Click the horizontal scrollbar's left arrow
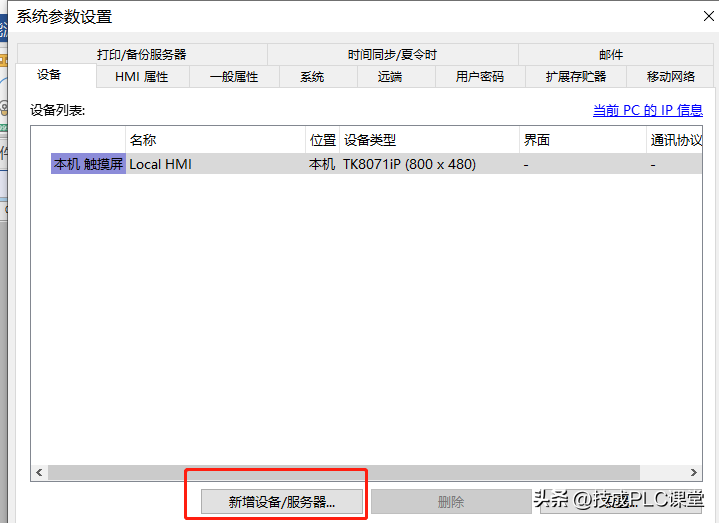The height and width of the screenshot is (523, 719). tap(40, 472)
